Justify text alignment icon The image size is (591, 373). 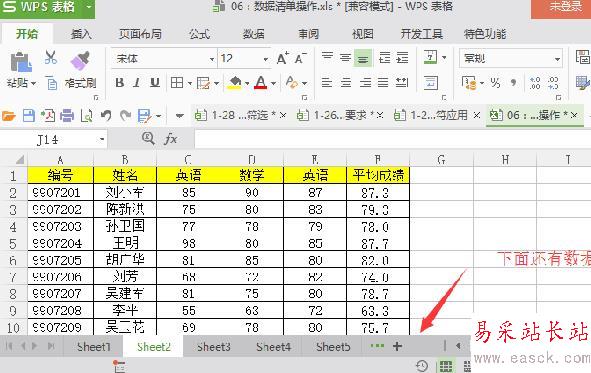pos(383,83)
